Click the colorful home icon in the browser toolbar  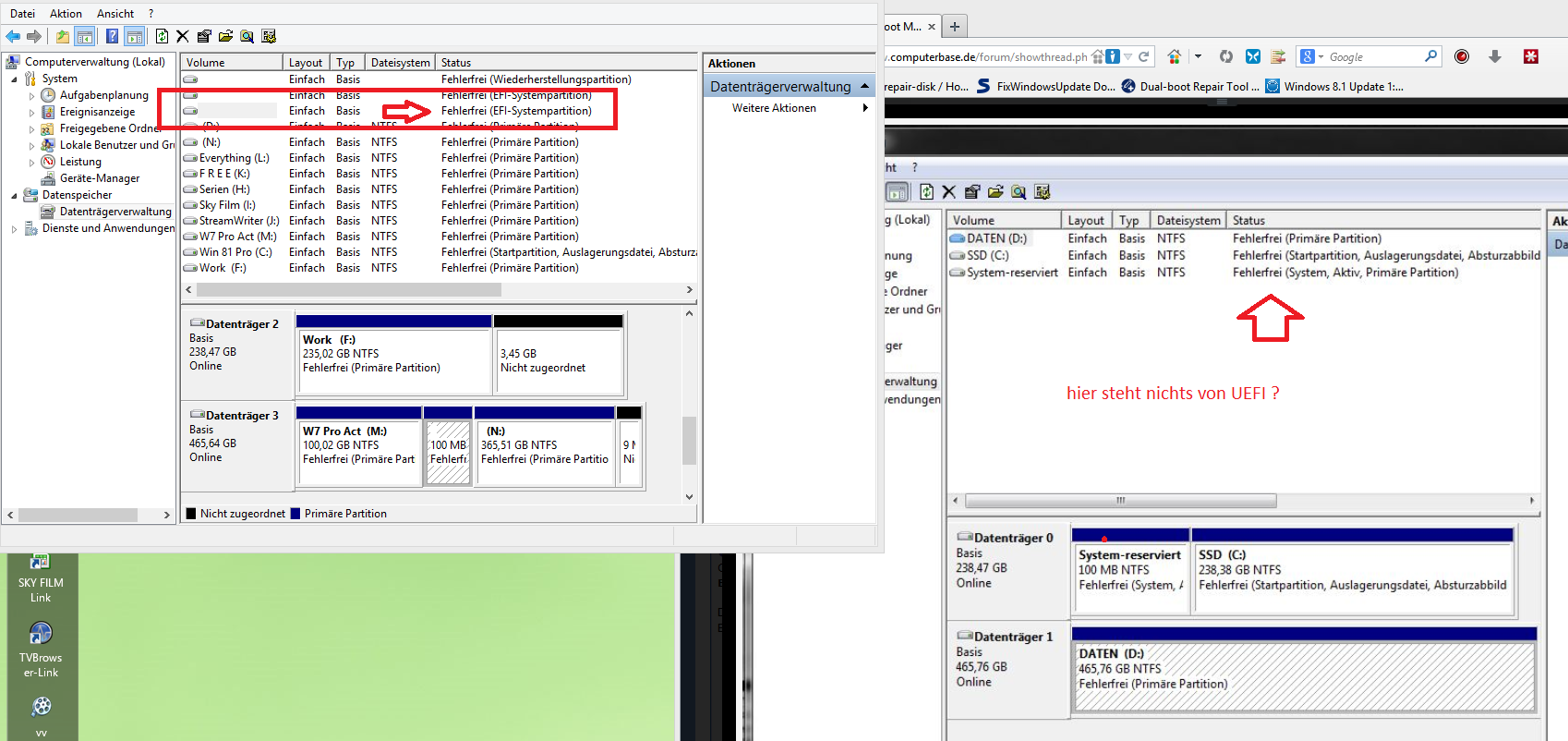click(x=1174, y=56)
